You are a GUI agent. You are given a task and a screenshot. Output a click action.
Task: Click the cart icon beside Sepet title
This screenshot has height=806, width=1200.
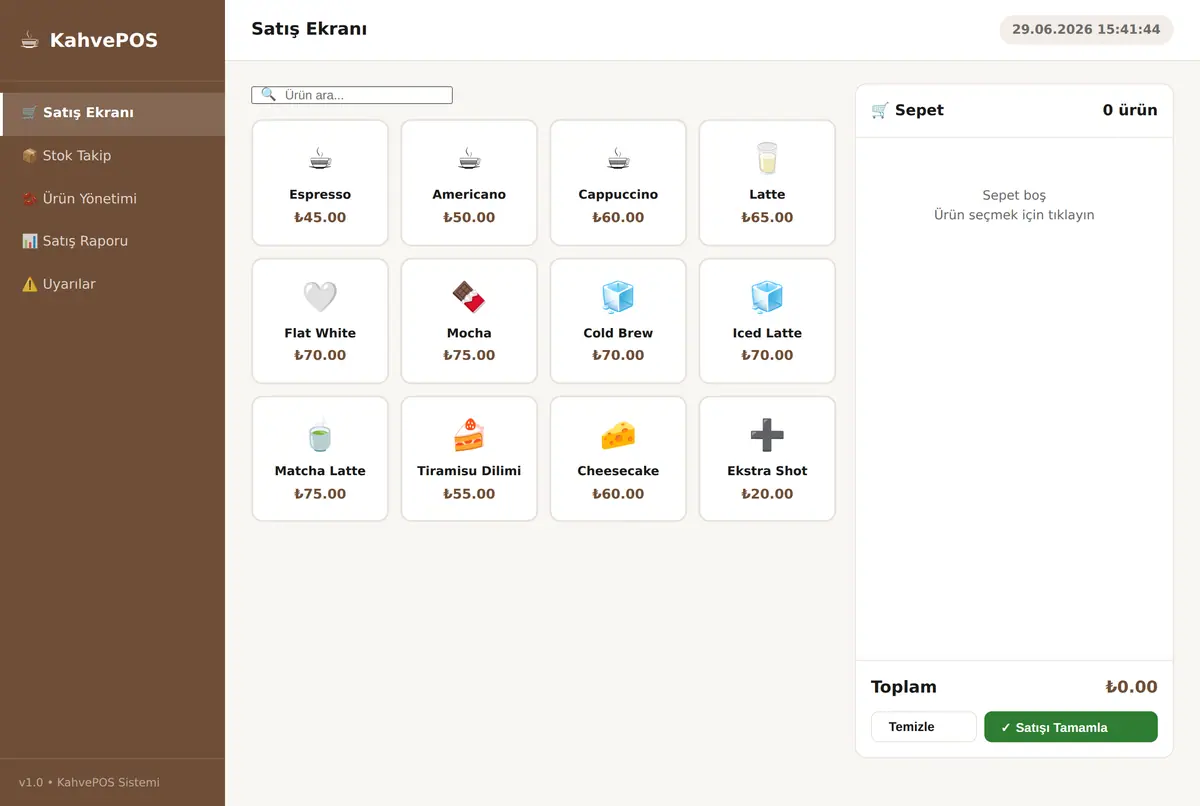pyautogui.click(x=880, y=110)
